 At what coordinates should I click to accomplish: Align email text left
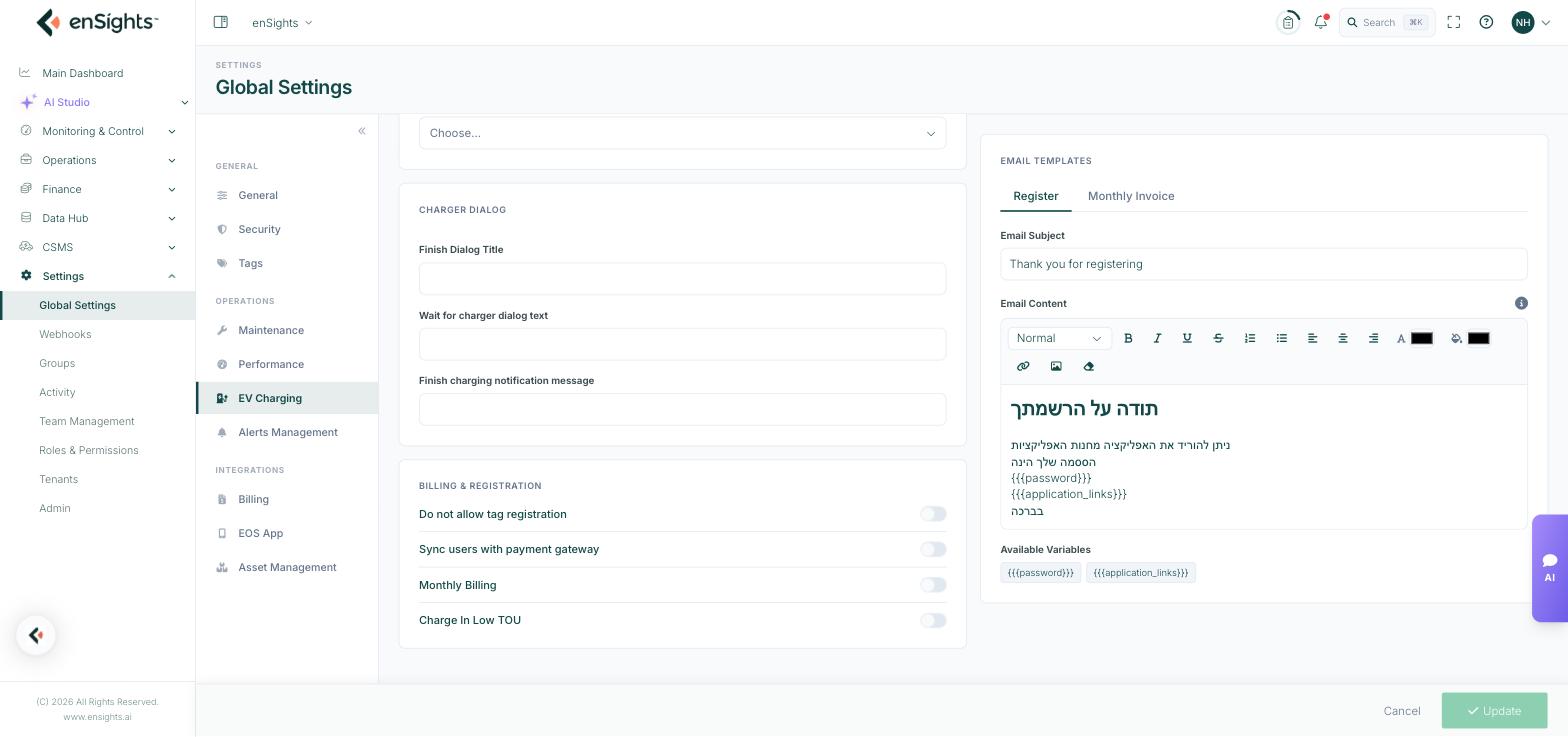1312,338
